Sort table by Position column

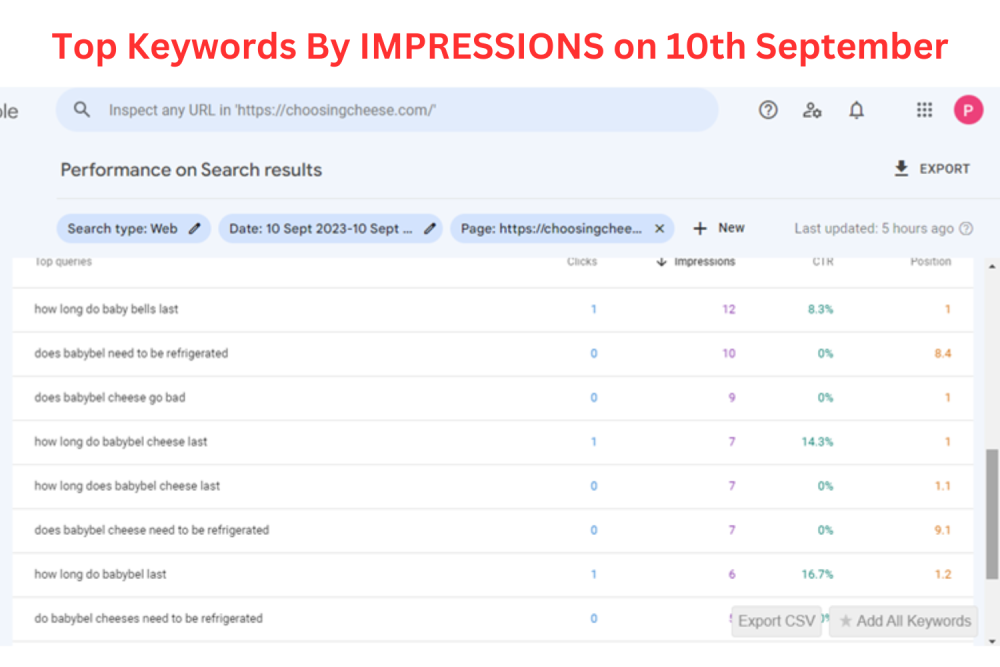(930, 262)
